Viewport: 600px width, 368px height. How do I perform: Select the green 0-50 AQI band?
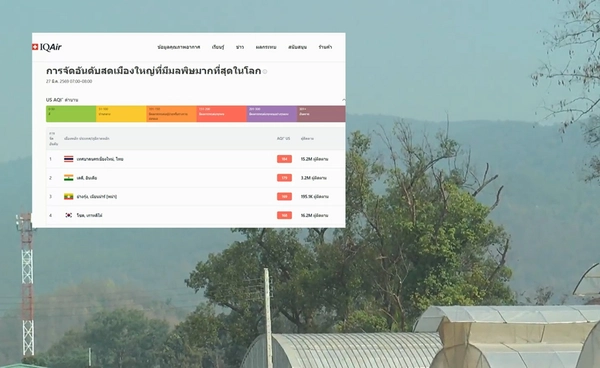71,114
